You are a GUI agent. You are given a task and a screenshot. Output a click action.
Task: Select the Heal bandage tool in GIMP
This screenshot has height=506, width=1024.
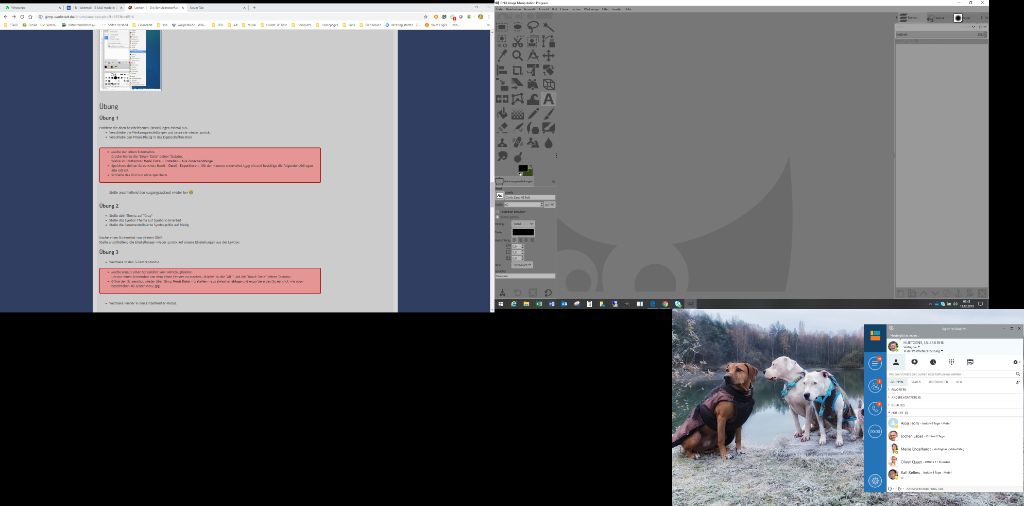point(517,142)
